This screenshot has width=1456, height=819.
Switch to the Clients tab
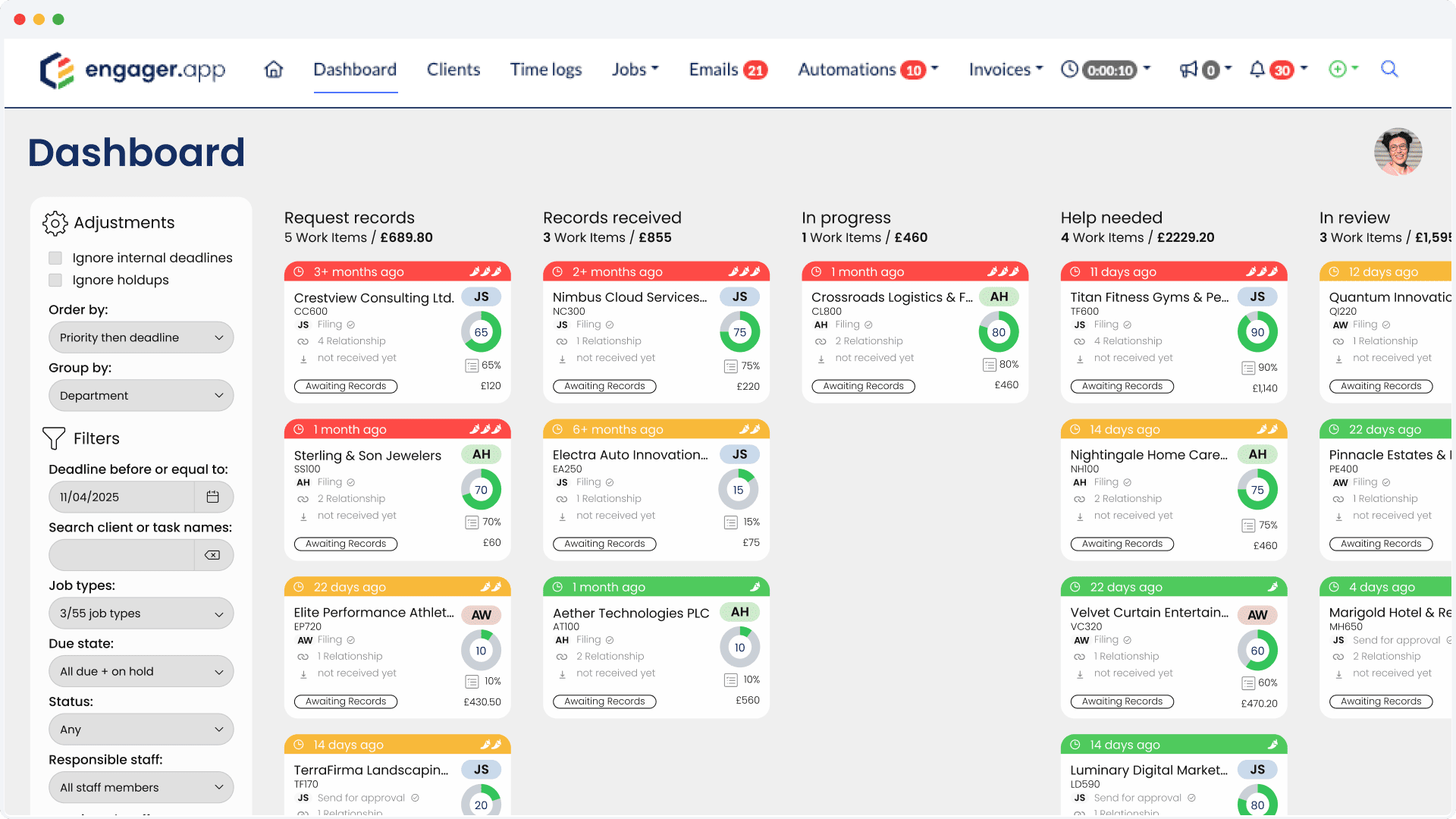pos(453,69)
